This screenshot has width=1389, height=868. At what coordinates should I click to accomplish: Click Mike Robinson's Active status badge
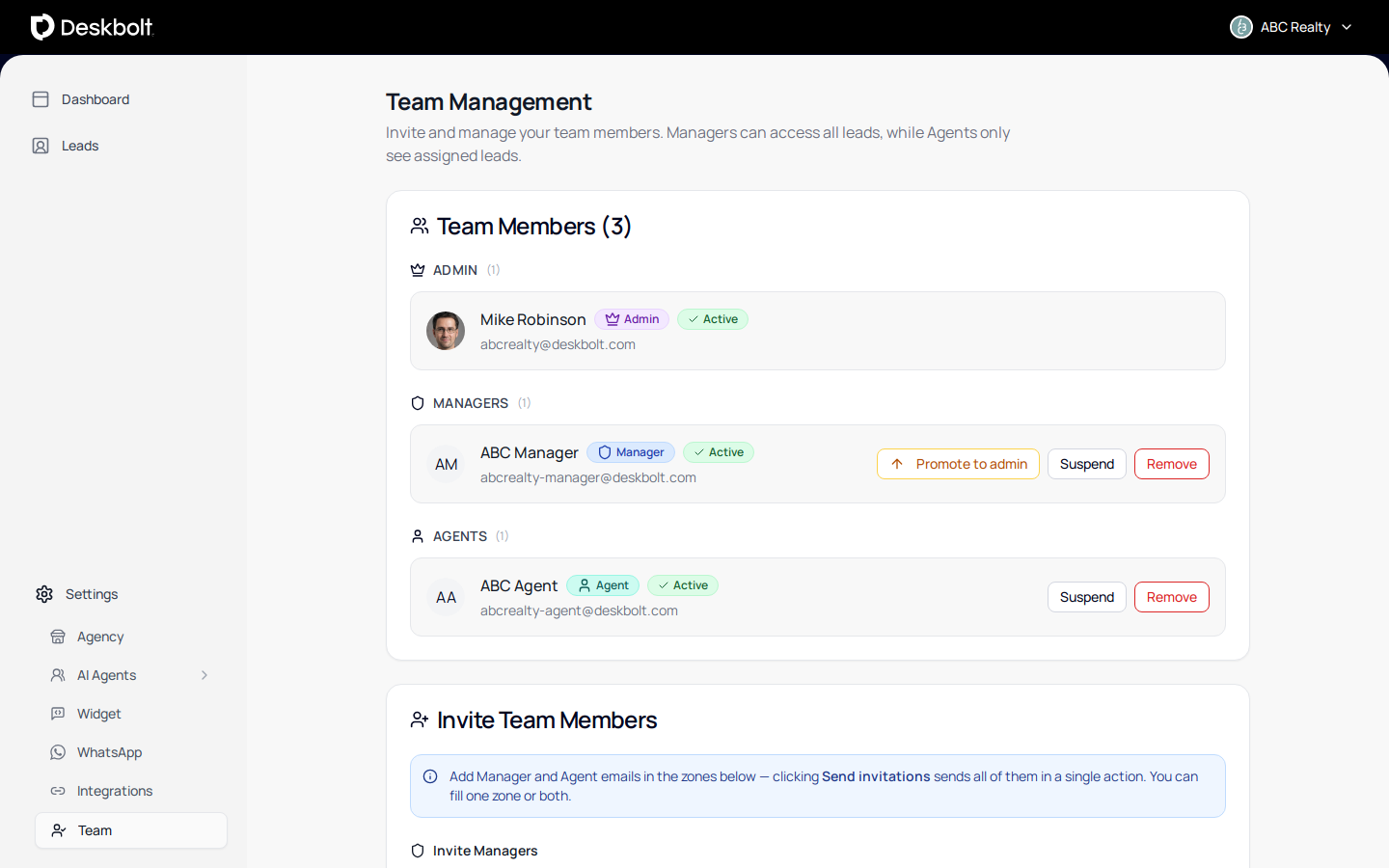713,319
